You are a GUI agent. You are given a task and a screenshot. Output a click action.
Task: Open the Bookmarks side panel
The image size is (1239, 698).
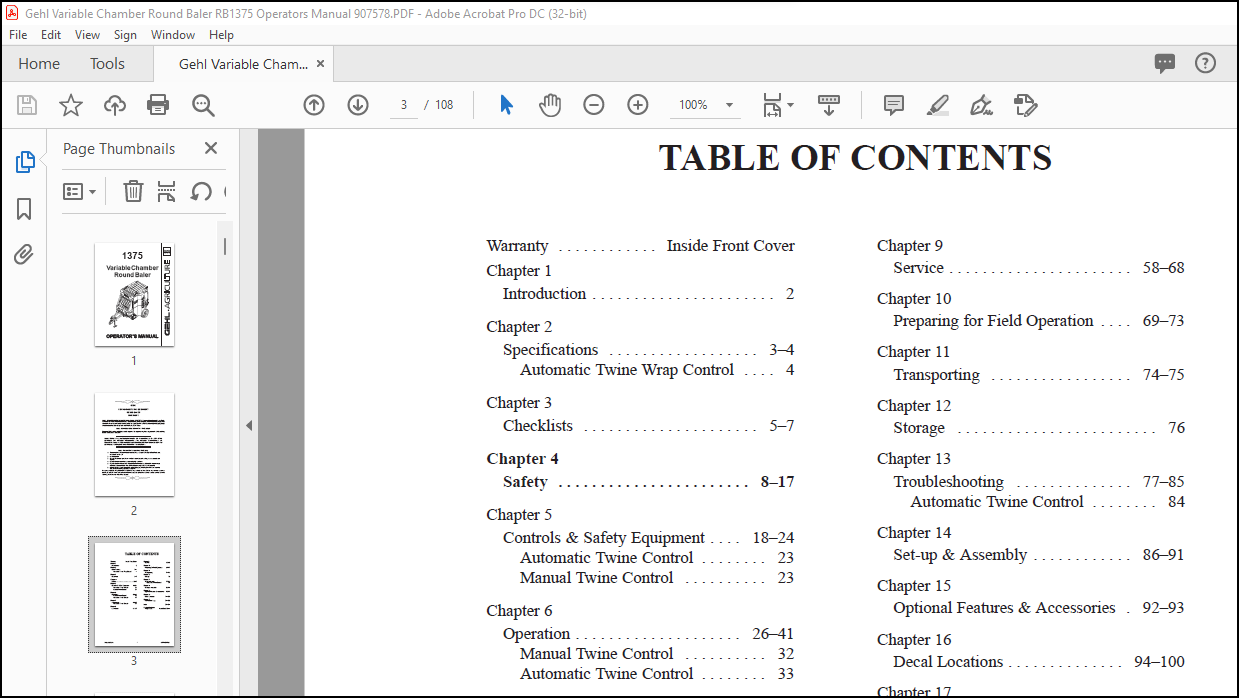[24, 209]
